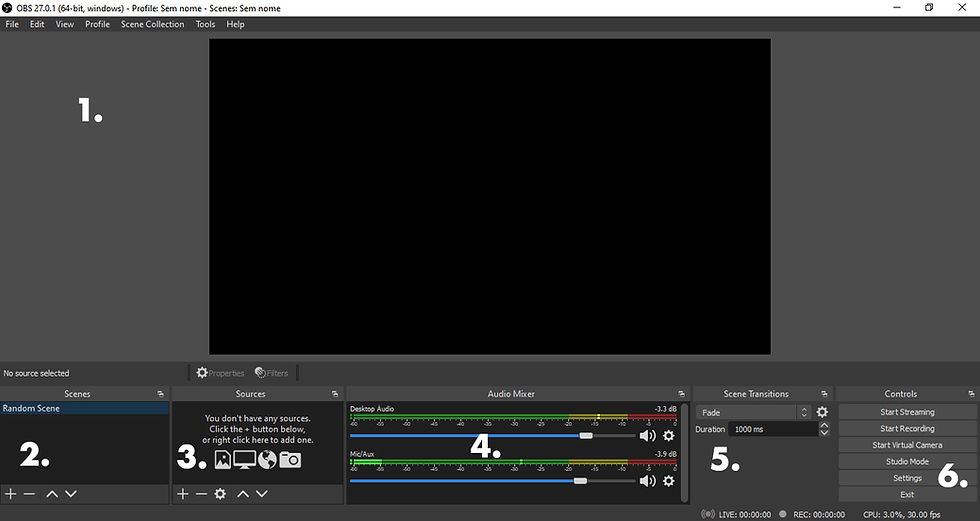Click the OBS logo in title bar

click(x=7, y=8)
